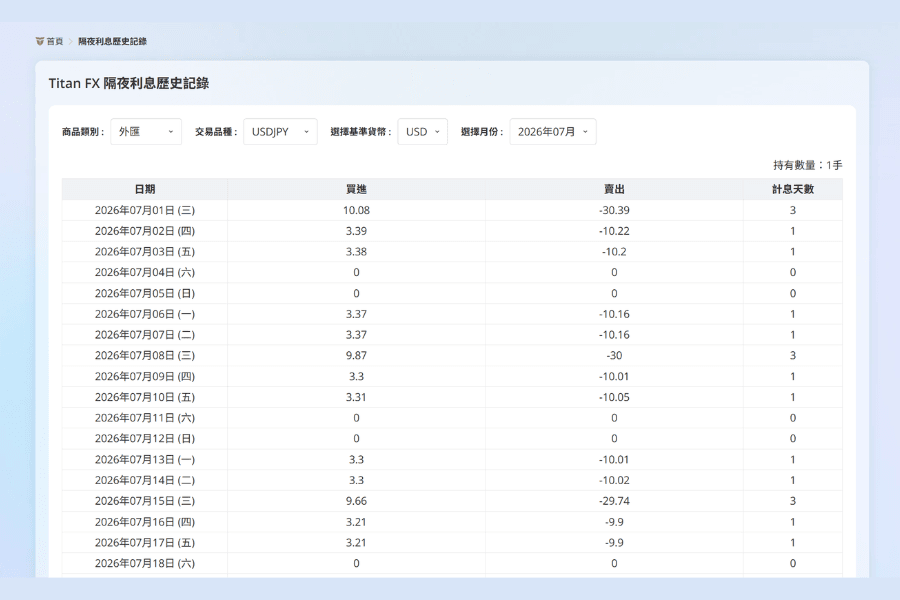Click the 持有數量：1手 label
This screenshot has height=600, width=900.
[808, 165]
